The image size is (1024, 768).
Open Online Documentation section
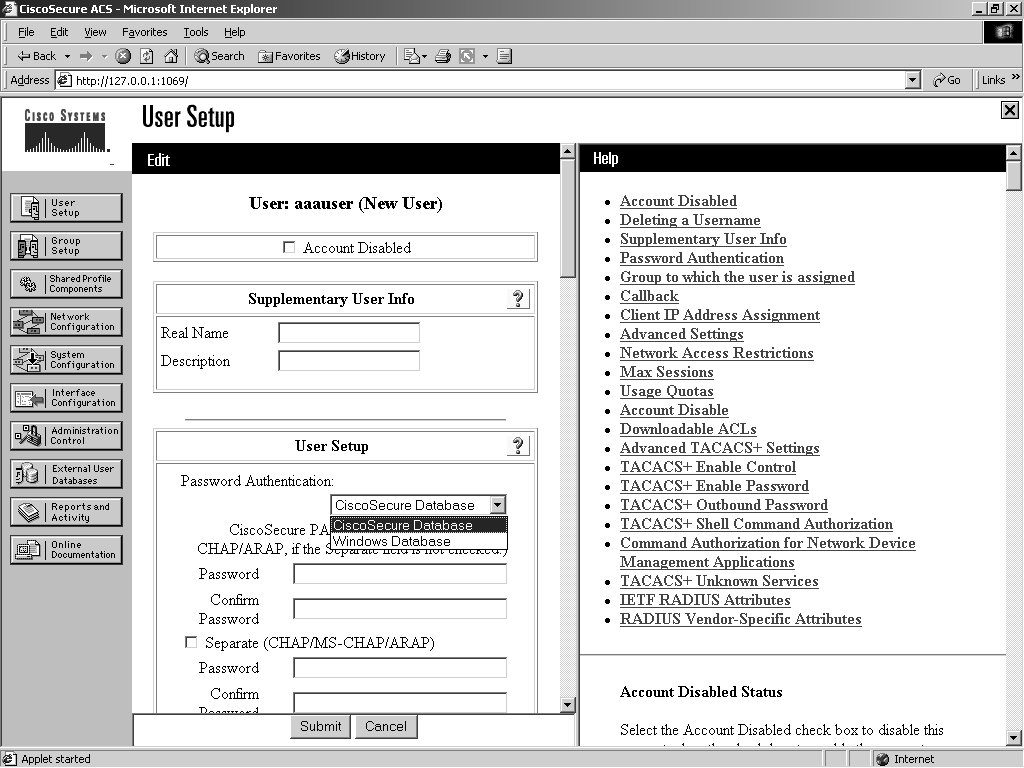pos(66,550)
